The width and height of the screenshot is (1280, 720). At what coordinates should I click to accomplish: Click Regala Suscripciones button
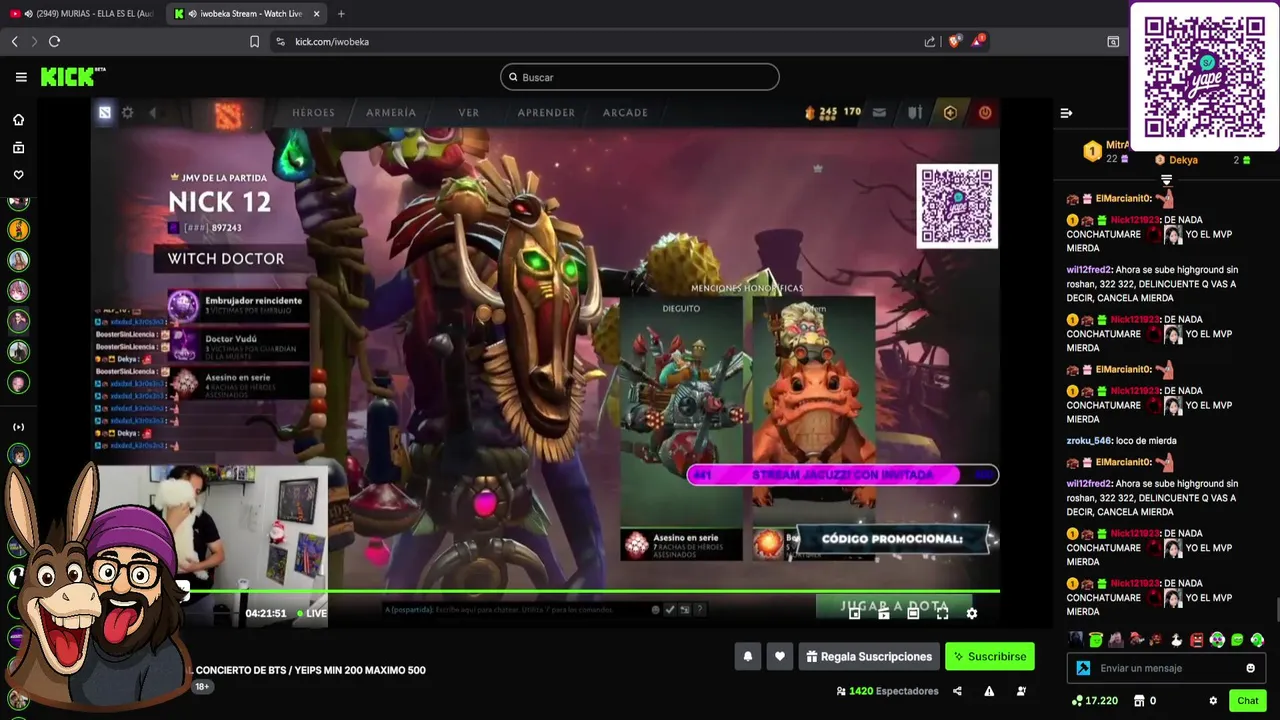(868, 657)
